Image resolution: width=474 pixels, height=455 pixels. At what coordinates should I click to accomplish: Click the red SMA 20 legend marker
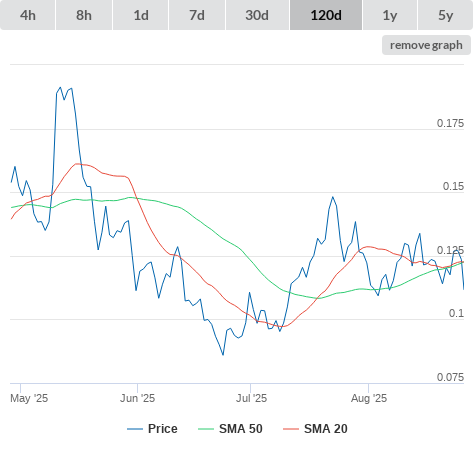291,429
